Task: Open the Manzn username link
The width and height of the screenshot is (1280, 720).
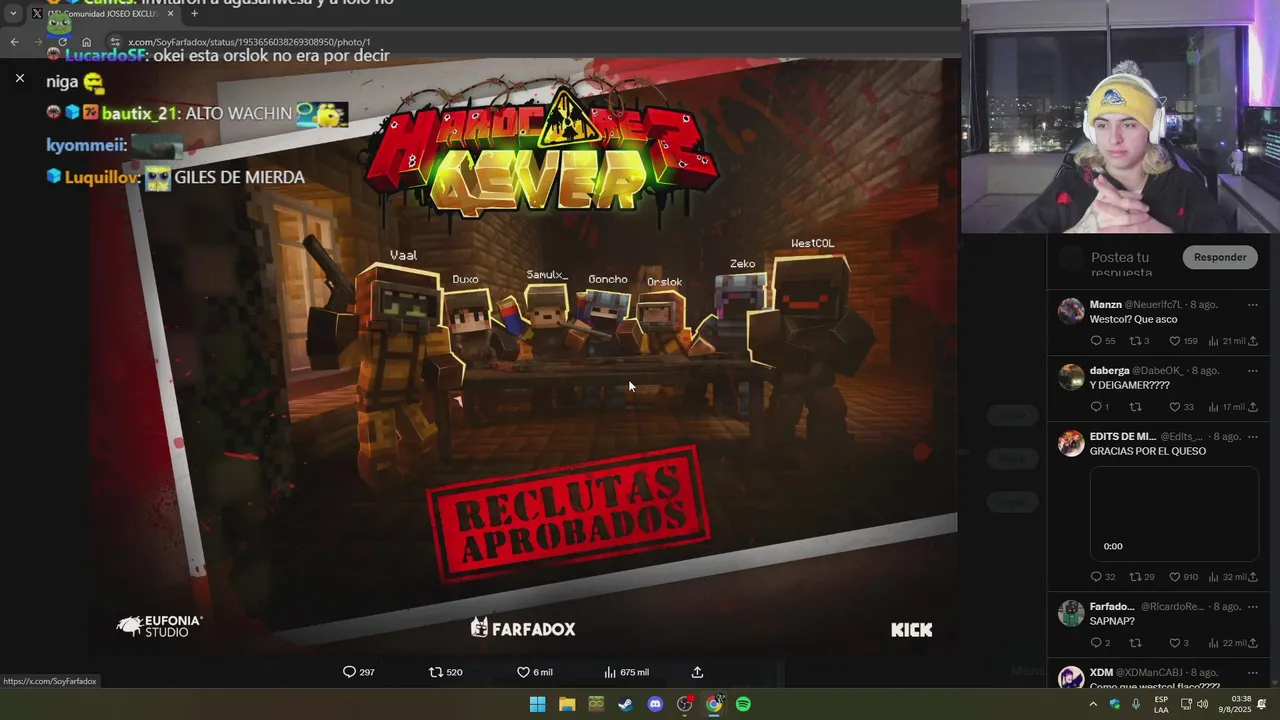Action: tap(1153, 304)
